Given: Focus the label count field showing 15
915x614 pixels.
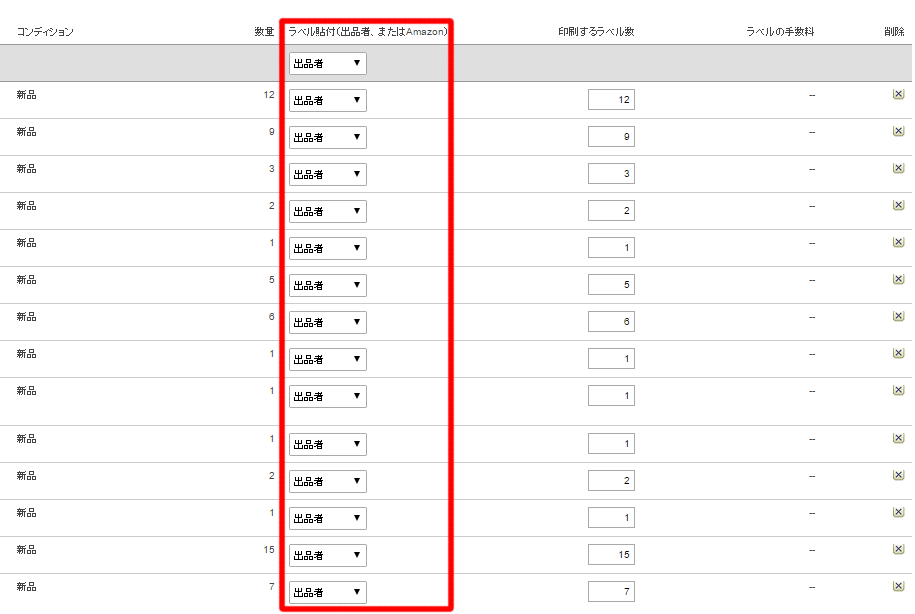Looking at the screenshot, I should tap(611, 554).
